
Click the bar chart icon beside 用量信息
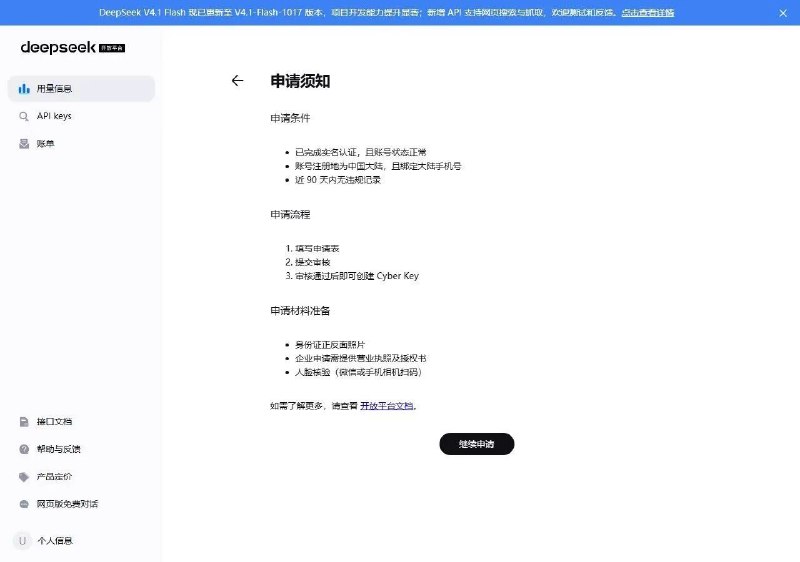pyautogui.click(x=24, y=89)
